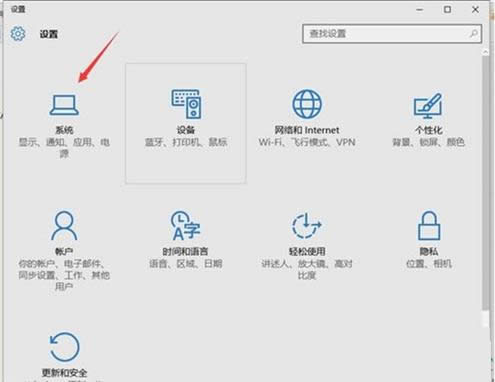The height and width of the screenshot is (382, 495).
Task: Click description 讲述人、放大镜、高对比度
Action: [x=307, y=269]
